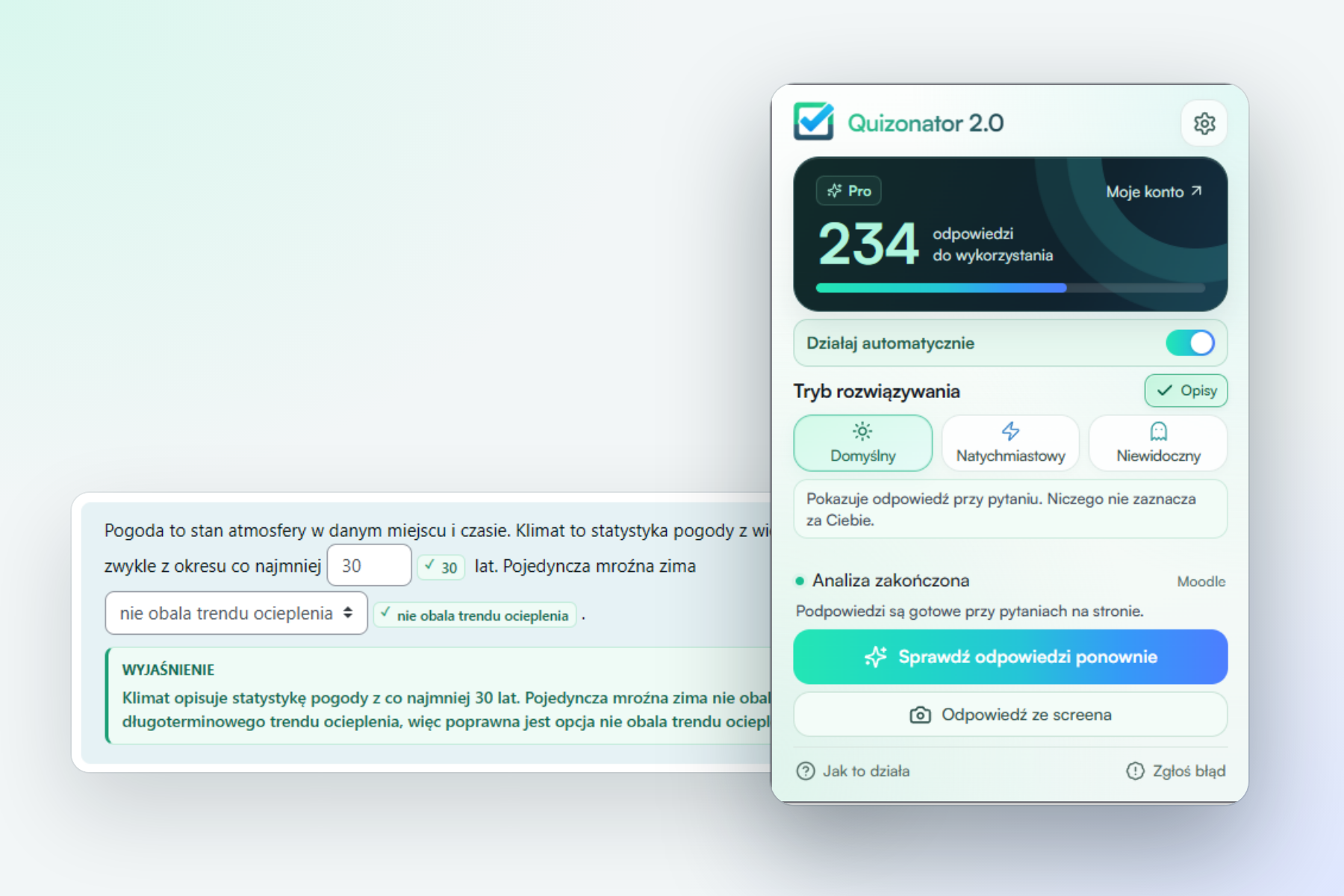Click the 'Quizonator 2.0' title text
Image resolution: width=1344 pixels, height=896 pixels.
point(925,123)
